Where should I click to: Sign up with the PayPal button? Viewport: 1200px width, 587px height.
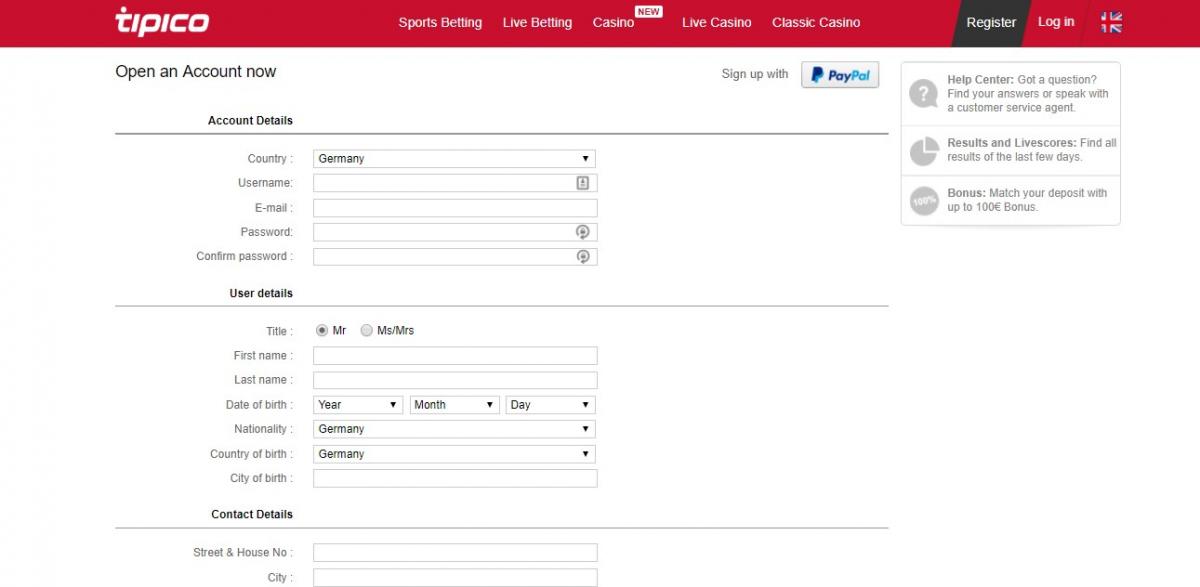coord(840,75)
